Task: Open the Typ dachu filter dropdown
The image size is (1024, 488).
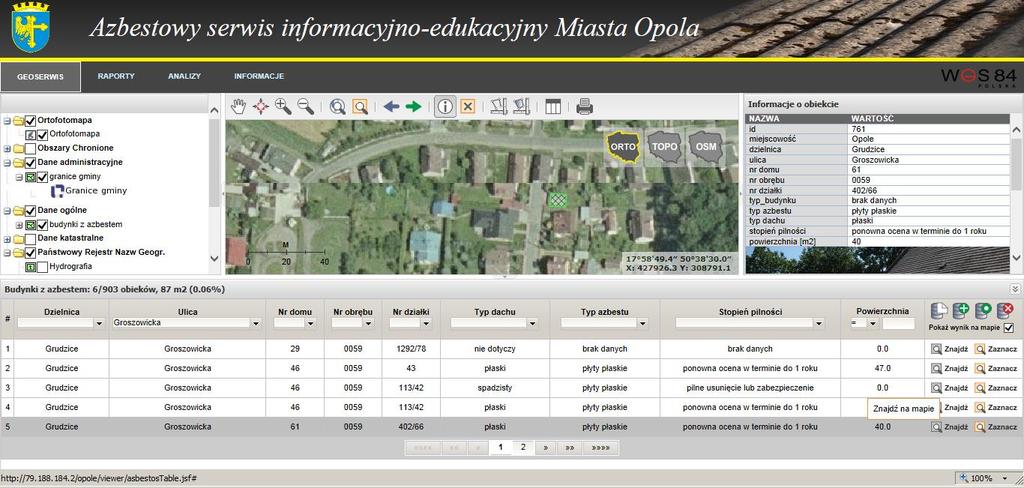Action: [x=532, y=323]
